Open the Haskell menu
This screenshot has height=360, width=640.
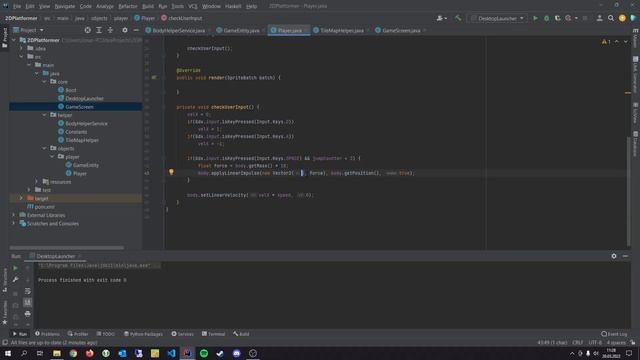pyautogui.click(x=233, y=6)
